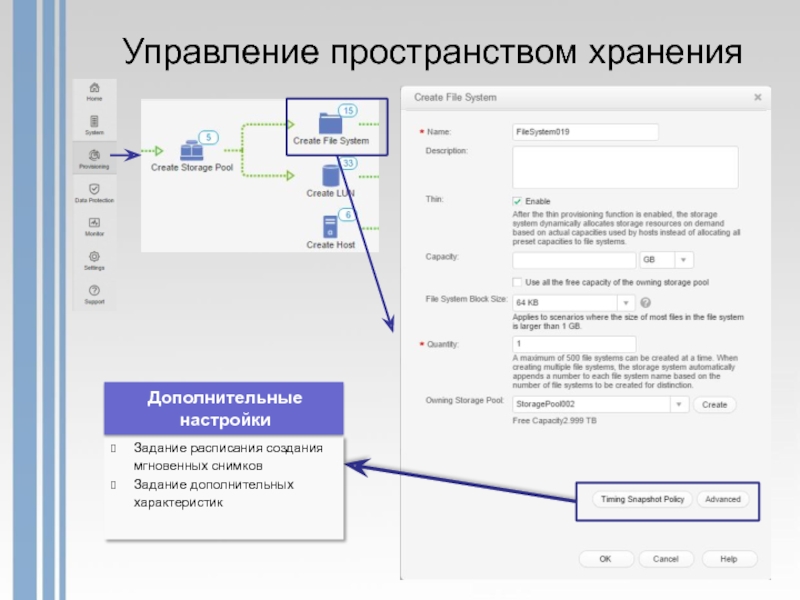This screenshot has height=600, width=800.
Task: Click the Description text area
Action: pyautogui.click(x=625, y=167)
